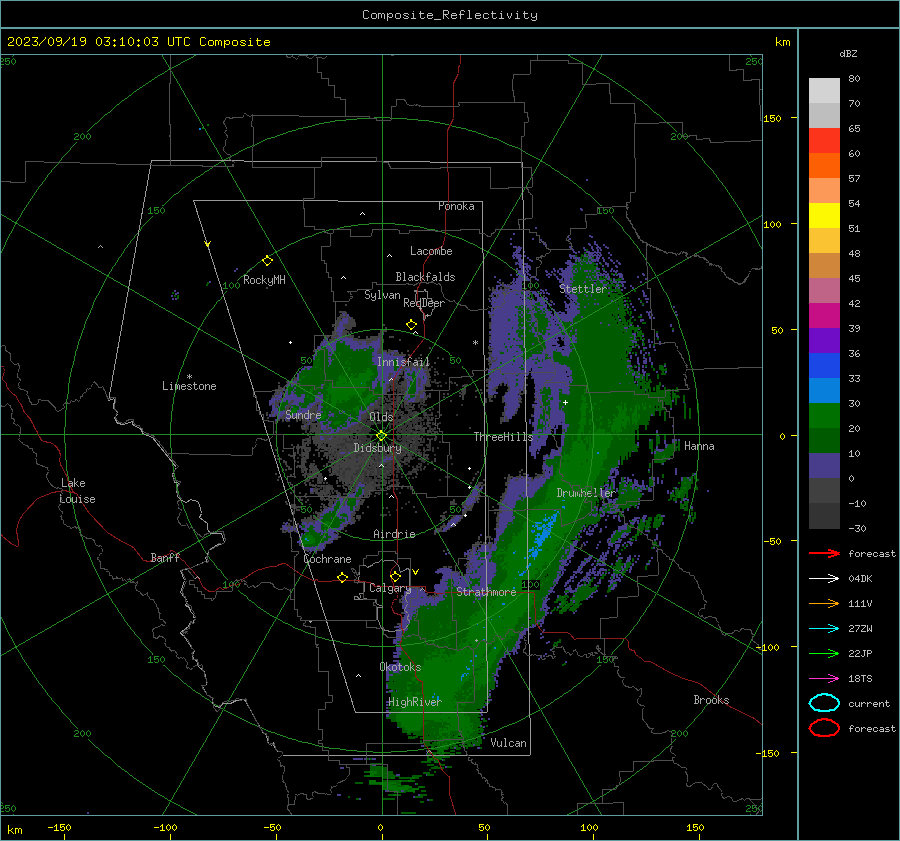Screen dimensions: 900x841
Task: Click the Strathmore label
Action: (486, 592)
